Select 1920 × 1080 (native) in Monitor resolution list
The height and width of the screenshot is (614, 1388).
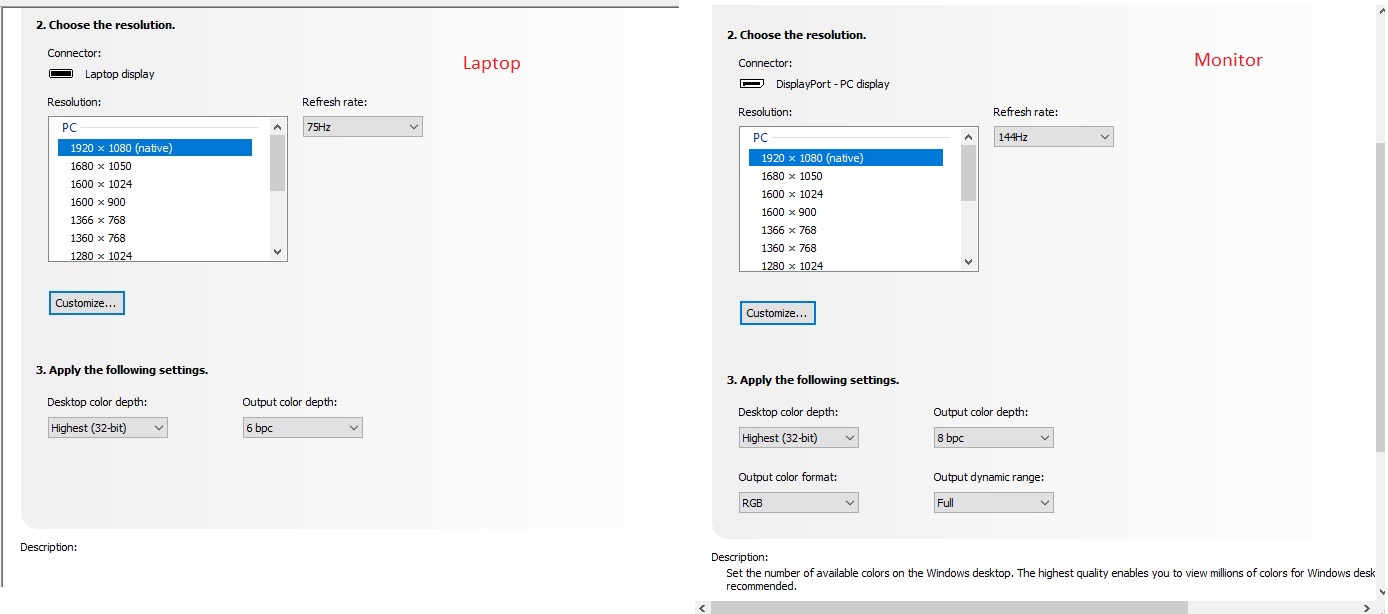[x=846, y=158]
